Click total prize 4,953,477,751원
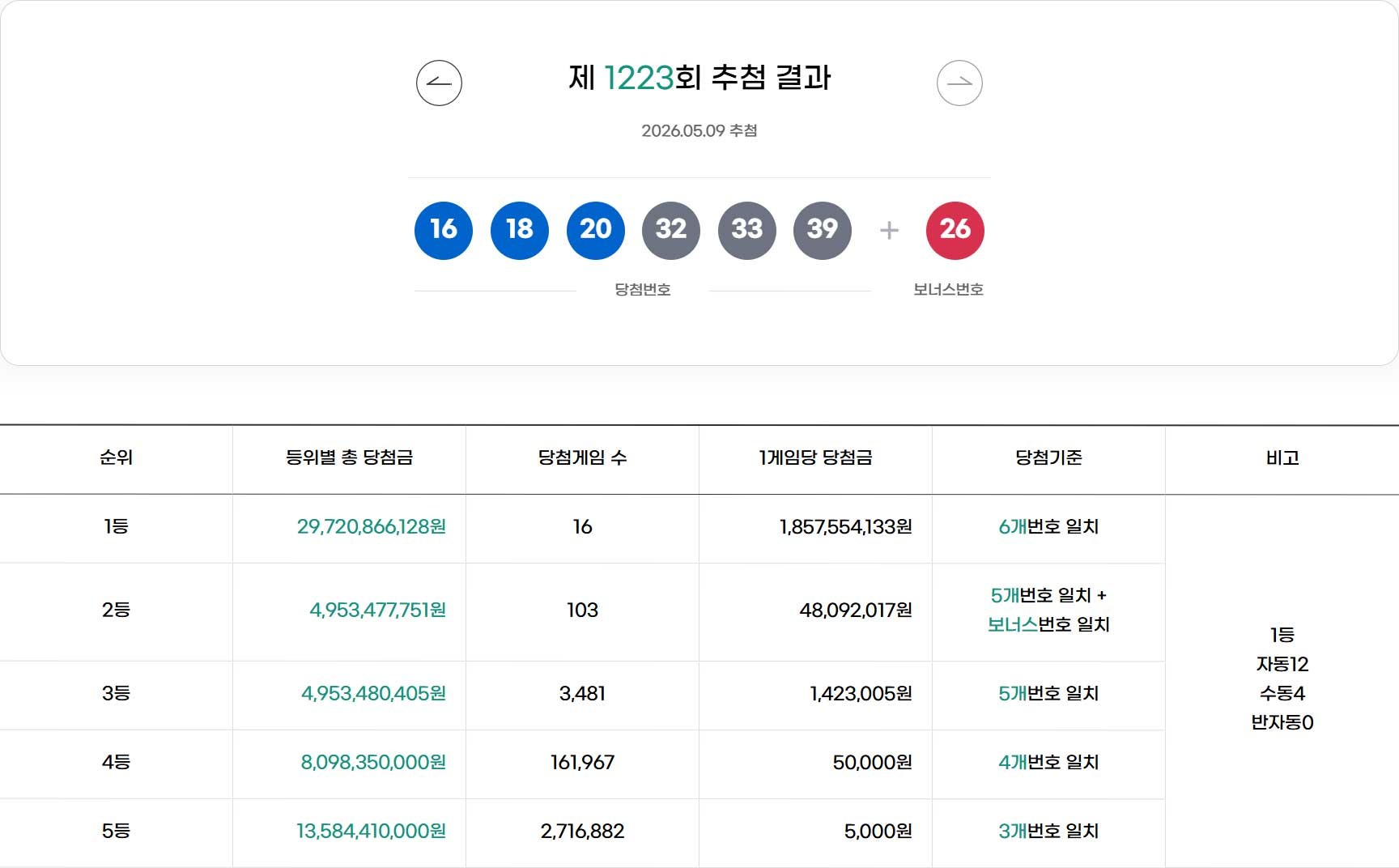 click(x=378, y=610)
